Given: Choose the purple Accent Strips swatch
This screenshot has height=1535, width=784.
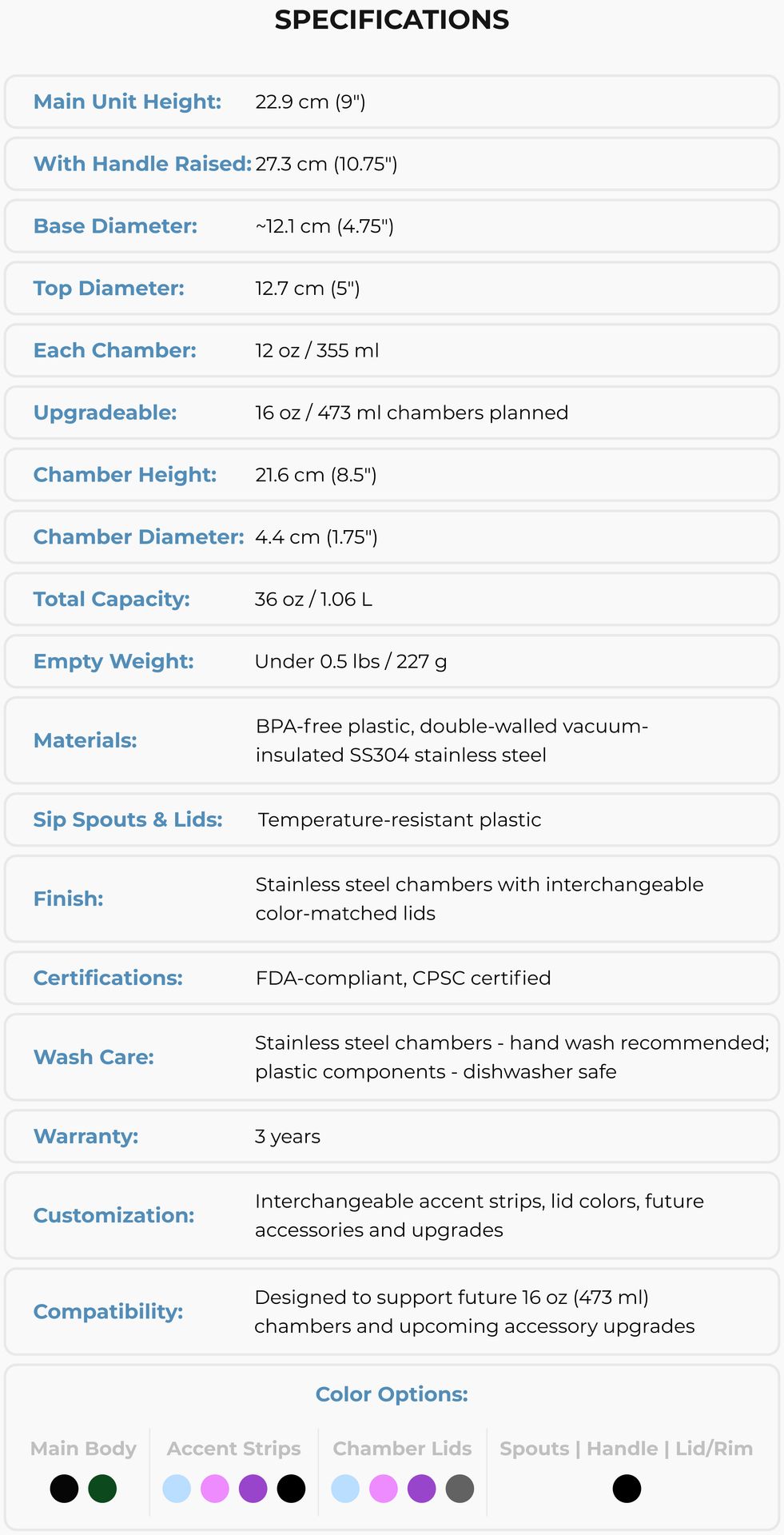Looking at the screenshot, I should 253,1489.
